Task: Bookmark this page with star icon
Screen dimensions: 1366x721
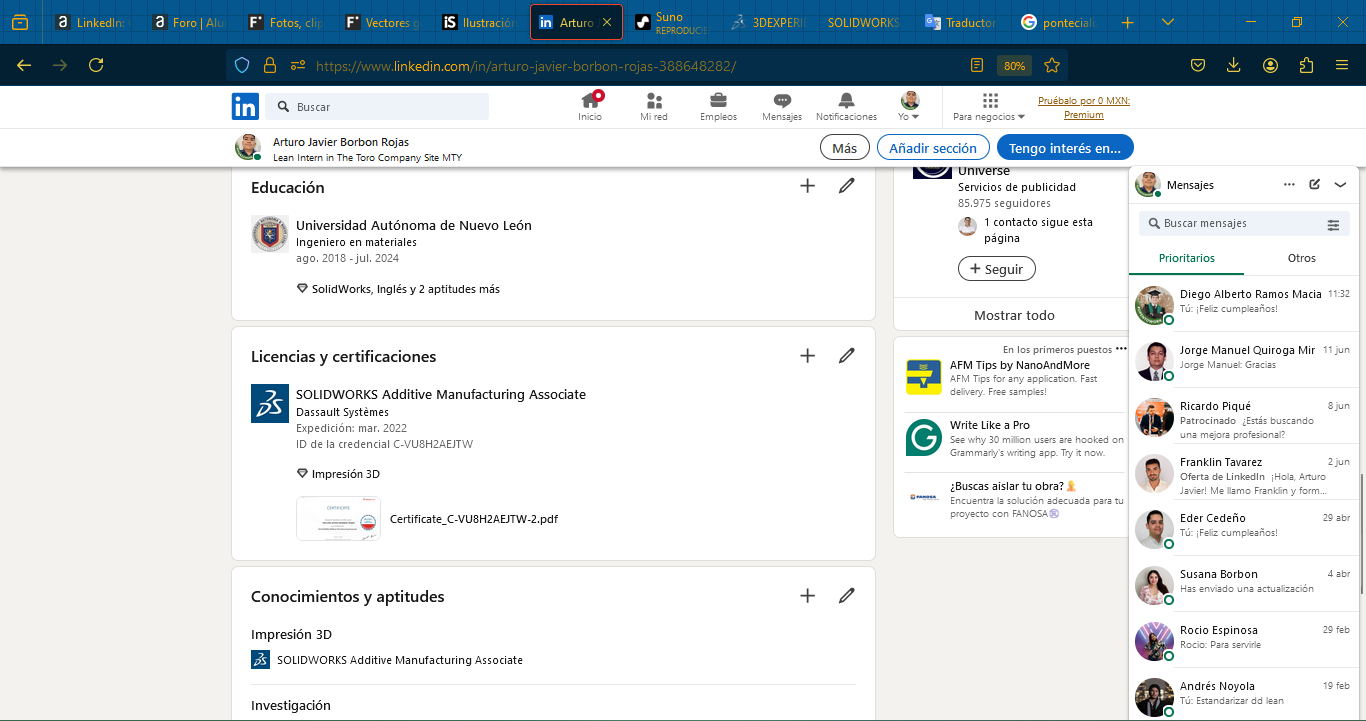Action: [1052, 65]
